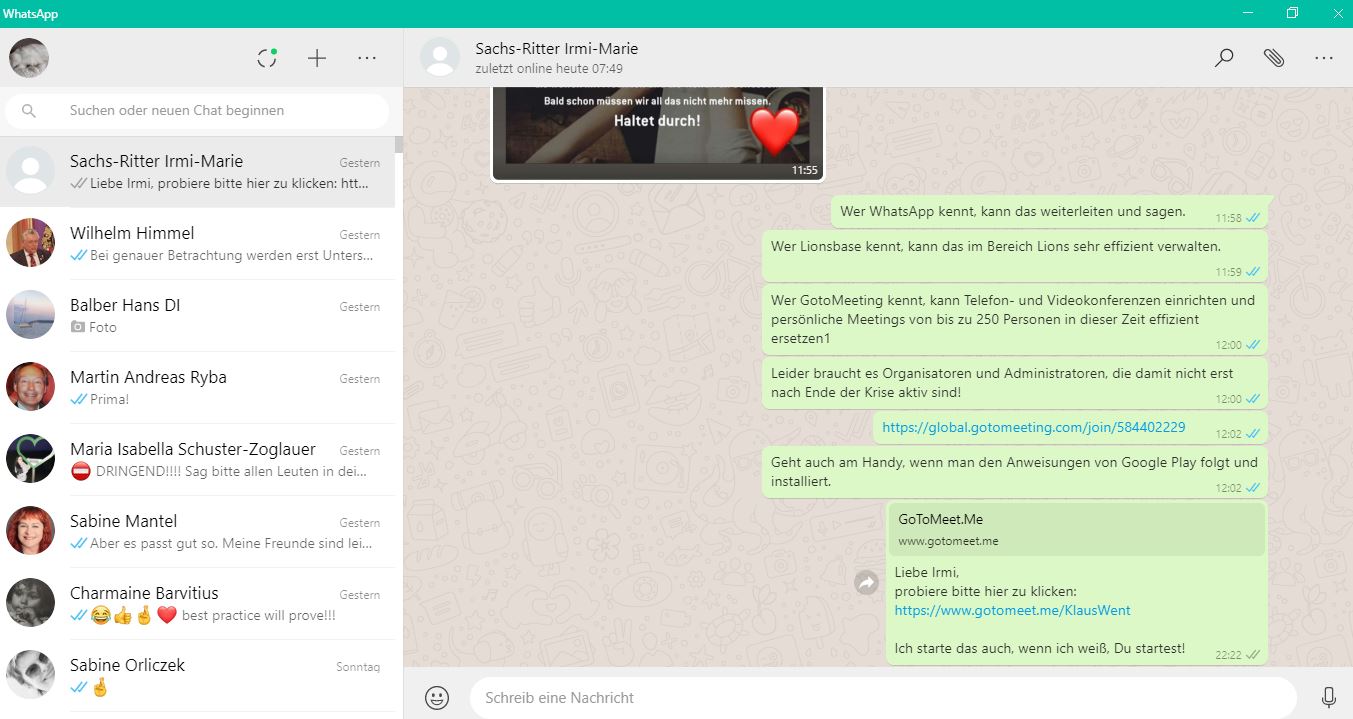The image size is (1353, 719).
Task: Open your own profile picture
Action: tap(29, 58)
